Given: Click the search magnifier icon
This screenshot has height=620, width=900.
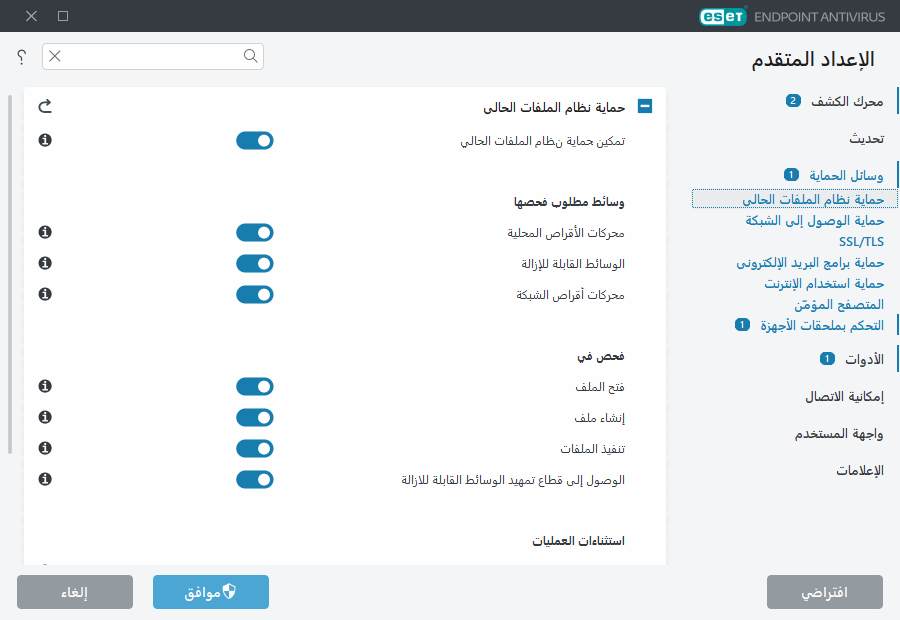Looking at the screenshot, I should tap(250, 57).
